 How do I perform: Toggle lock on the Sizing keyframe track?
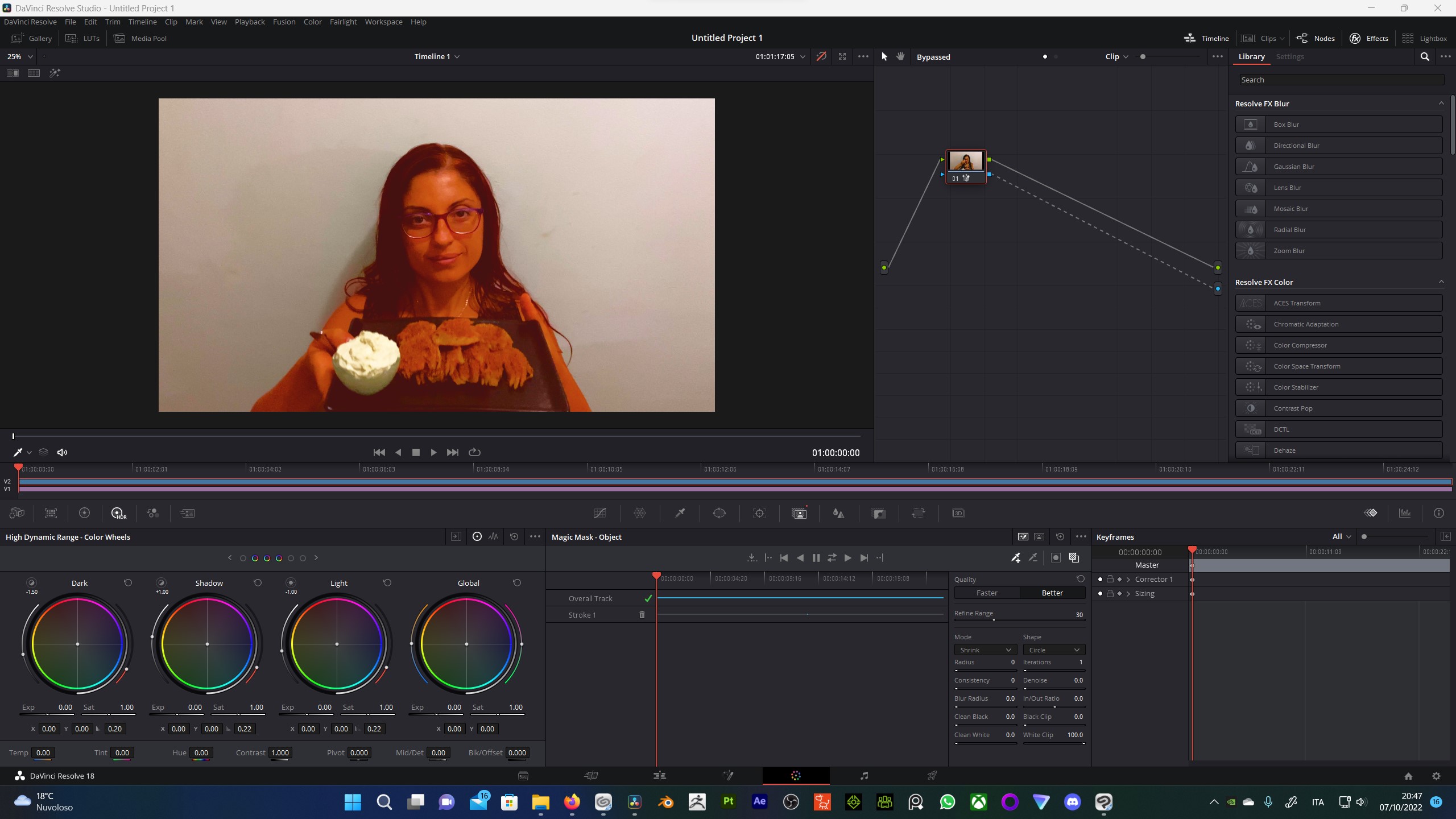pos(1110,593)
